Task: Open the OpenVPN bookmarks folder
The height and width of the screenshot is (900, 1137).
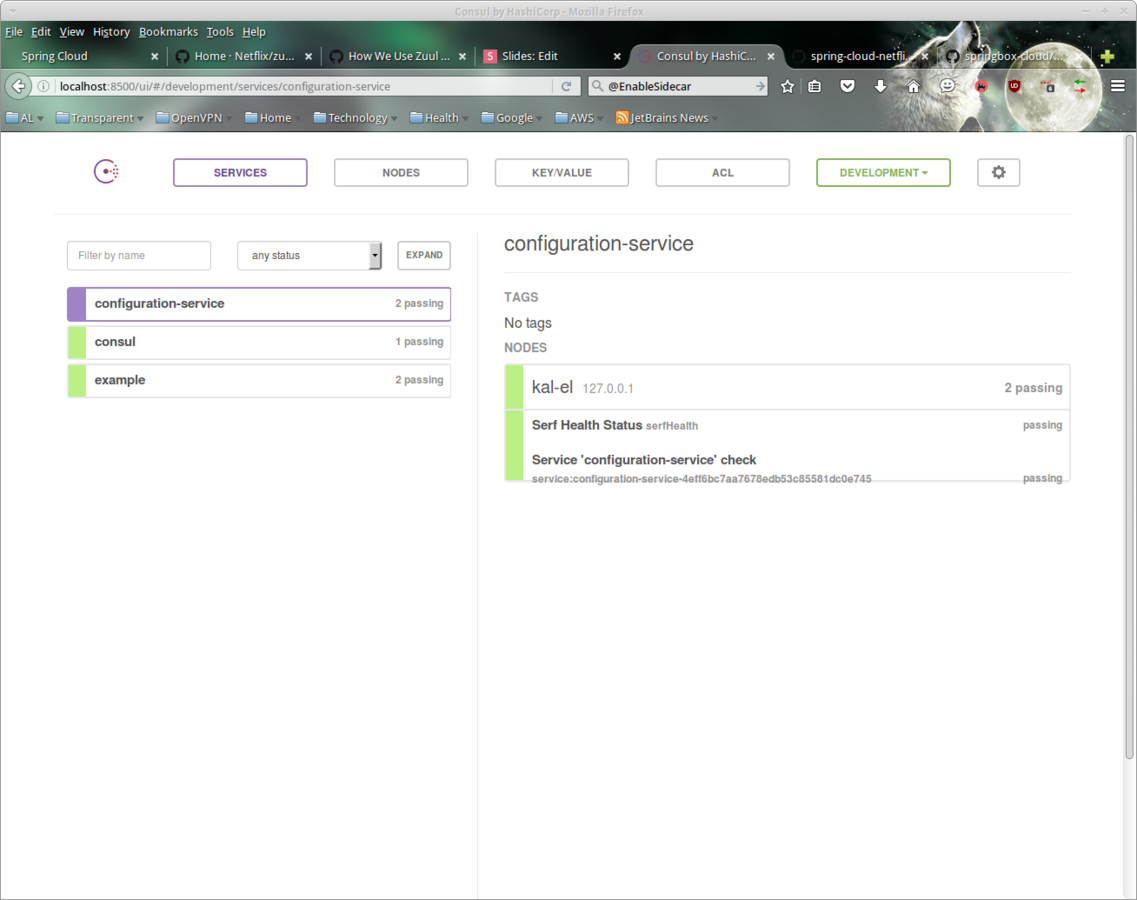Action: pyautogui.click(x=193, y=117)
